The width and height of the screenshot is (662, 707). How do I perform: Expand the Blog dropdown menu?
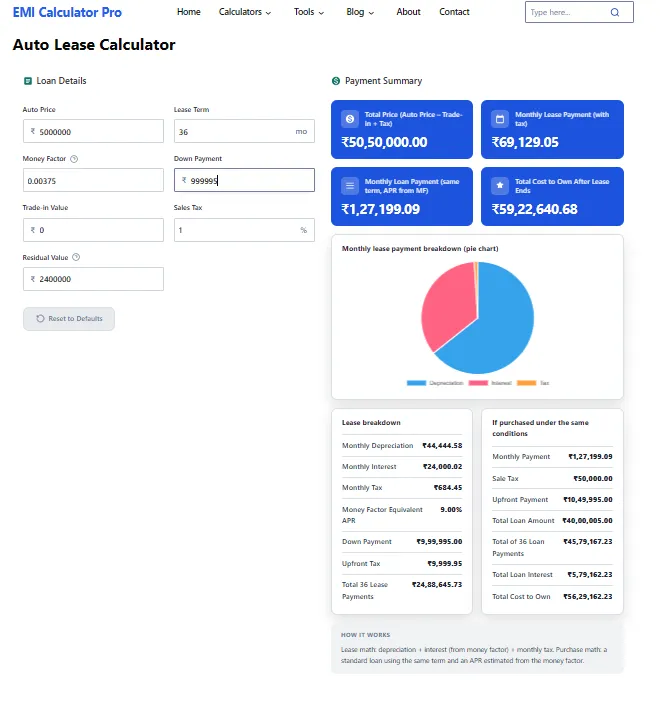click(360, 12)
